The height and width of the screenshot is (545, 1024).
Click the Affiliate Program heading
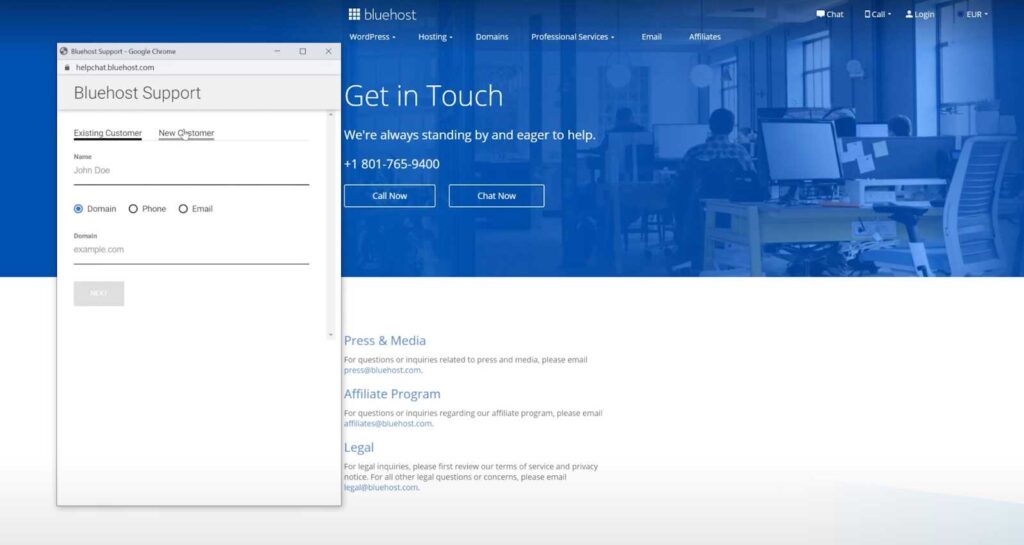392,394
